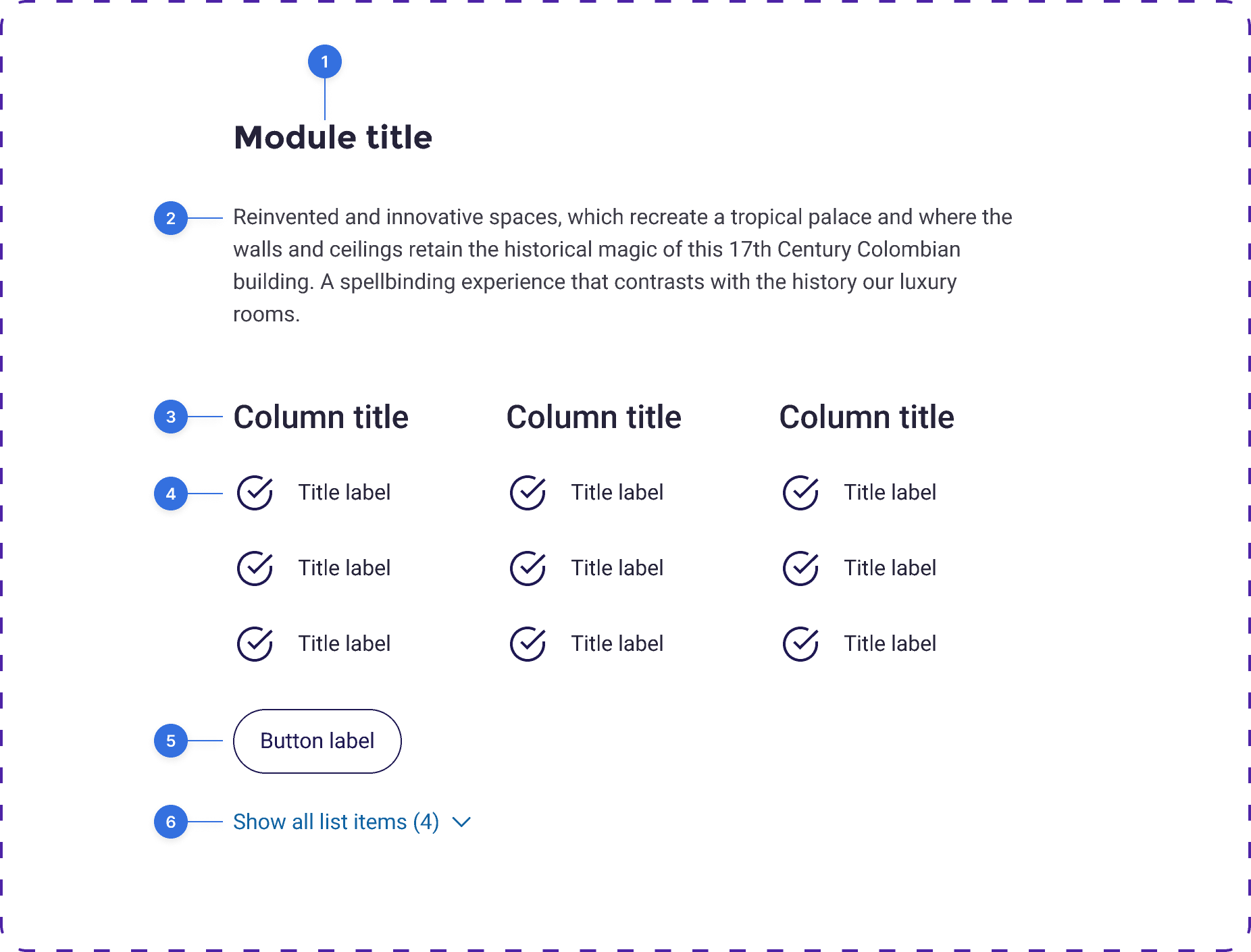The height and width of the screenshot is (952, 1251).
Task: Click check icon in third column's top row
Action: click(x=800, y=493)
